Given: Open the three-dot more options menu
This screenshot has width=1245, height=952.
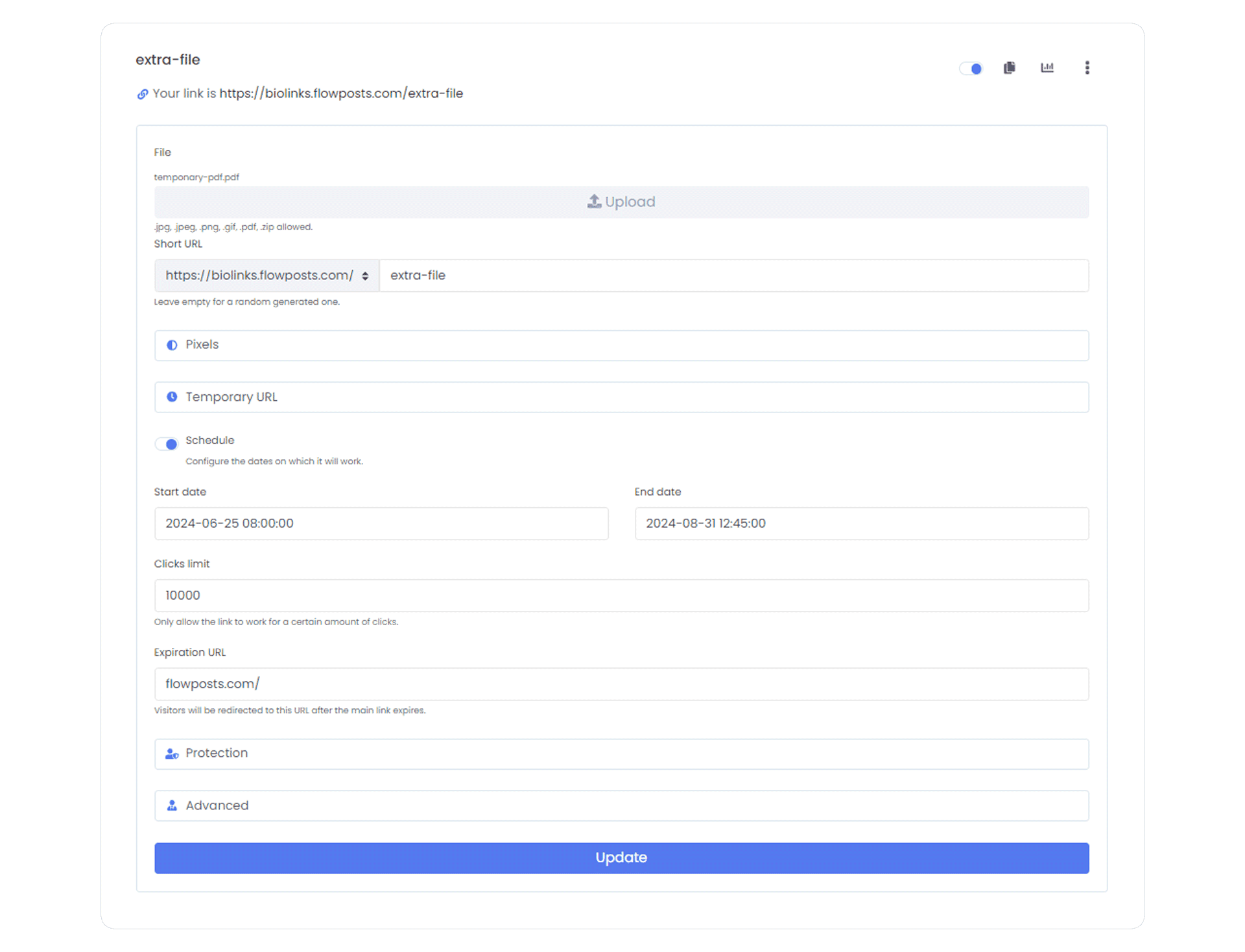Looking at the screenshot, I should click(x=1087, y=67).
